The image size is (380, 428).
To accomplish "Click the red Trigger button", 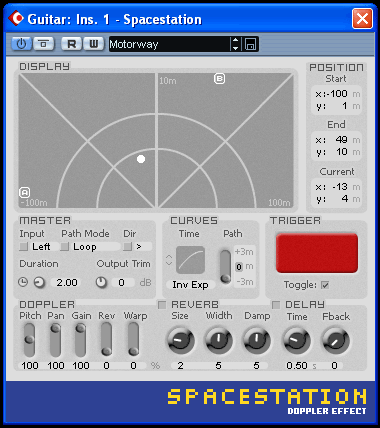I will tap(317, 253).
